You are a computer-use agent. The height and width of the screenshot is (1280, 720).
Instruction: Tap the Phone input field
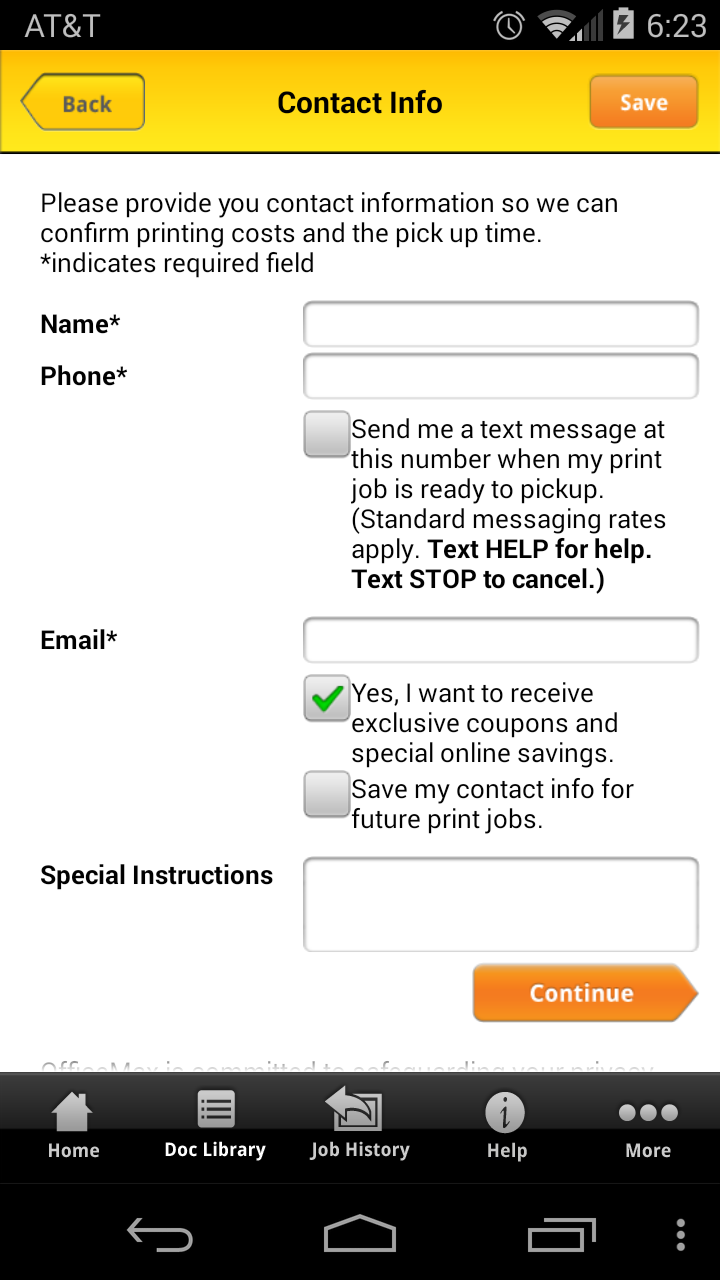pos(500,377)
